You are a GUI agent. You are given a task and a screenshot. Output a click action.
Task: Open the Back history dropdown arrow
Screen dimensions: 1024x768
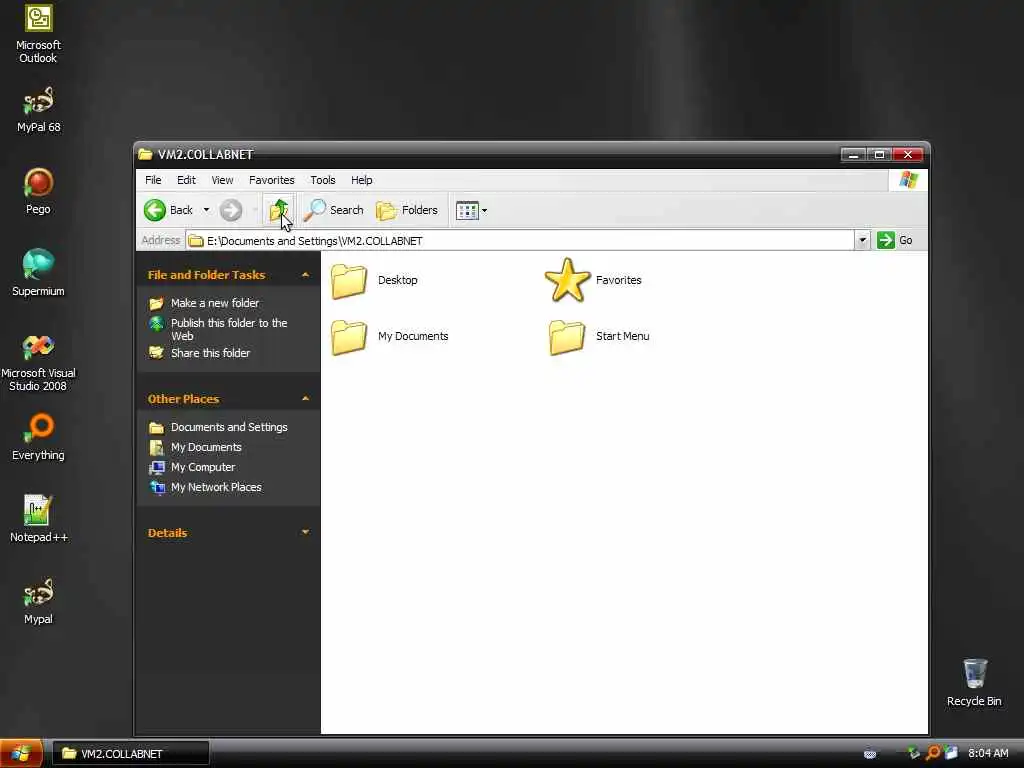[206, 210]
